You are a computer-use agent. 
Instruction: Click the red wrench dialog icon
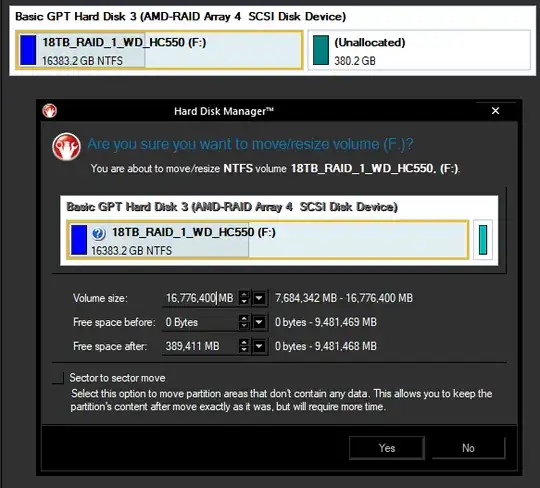pos(66,146)
